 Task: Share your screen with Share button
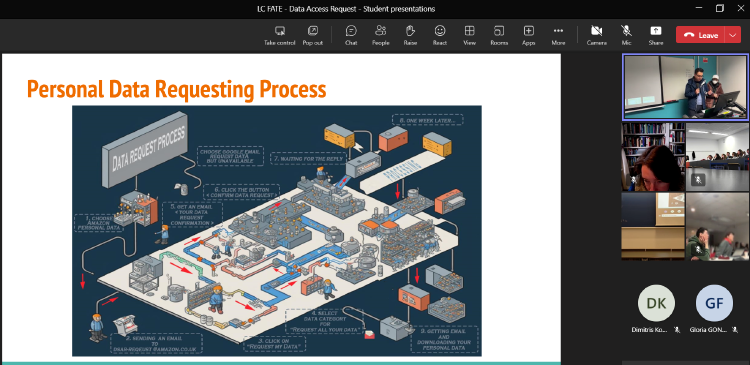coord(656,35)
